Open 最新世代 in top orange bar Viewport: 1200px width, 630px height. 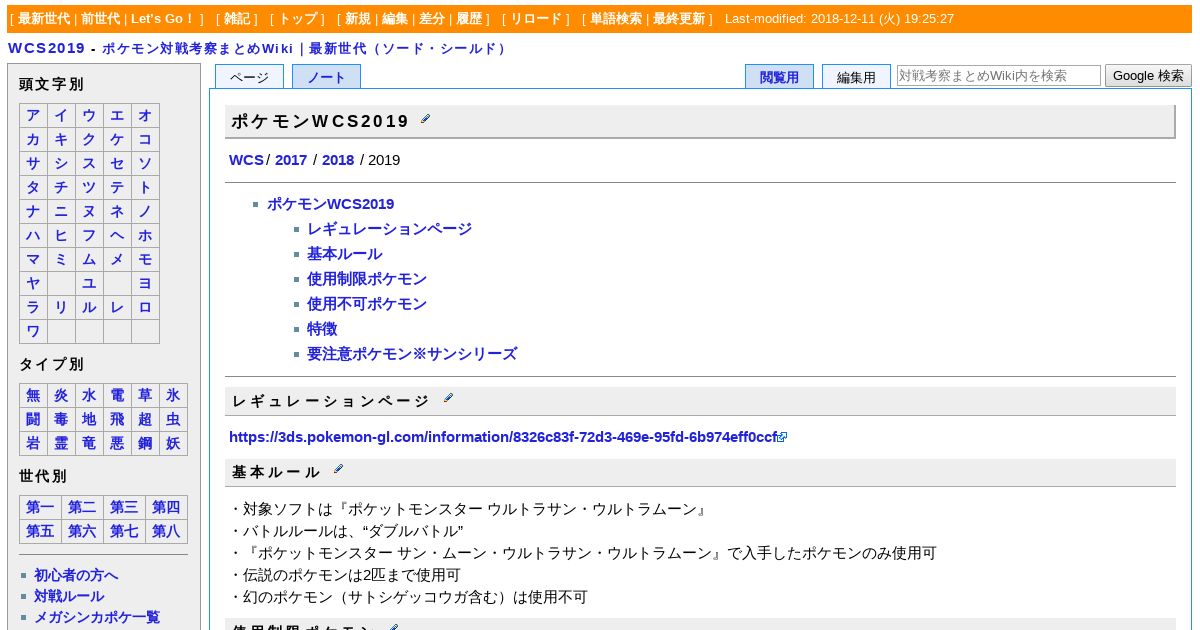[x=44, y=19]
